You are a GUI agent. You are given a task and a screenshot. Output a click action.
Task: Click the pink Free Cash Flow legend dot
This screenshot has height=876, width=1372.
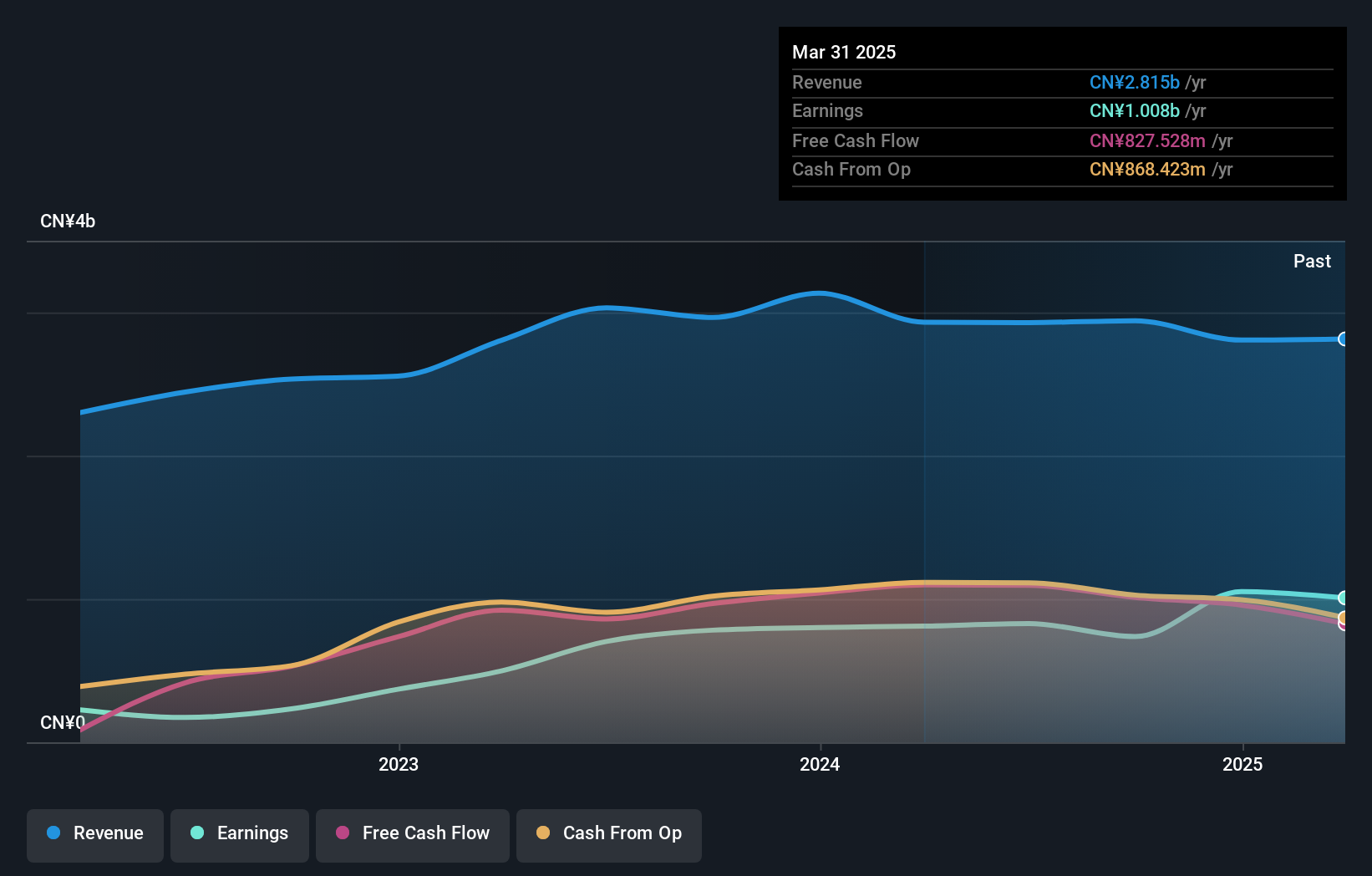(343, 833)
